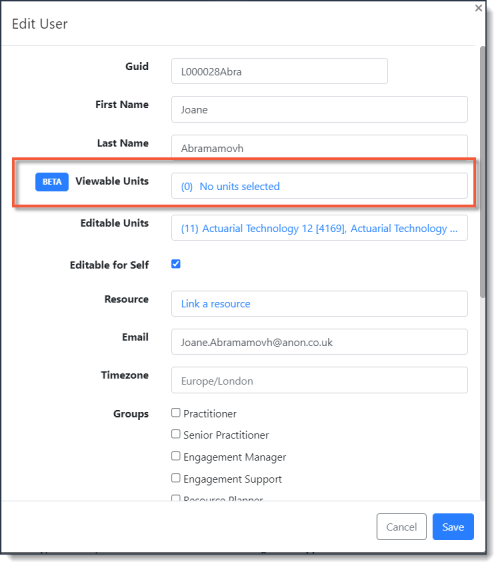The width and height of the screenshot is (500, 568).
Task: Tick the Senior Practitioner checkbox
Action: click(x=176, y=434)
